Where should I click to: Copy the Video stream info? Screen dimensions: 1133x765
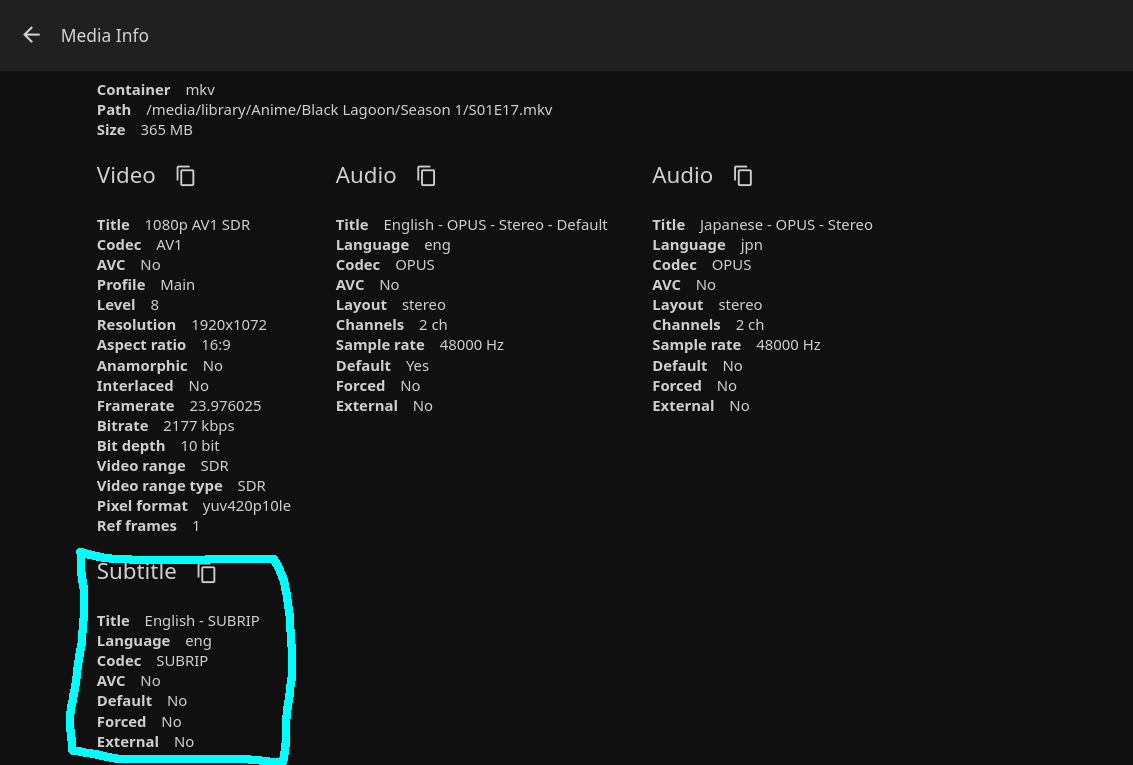(186, 176)
